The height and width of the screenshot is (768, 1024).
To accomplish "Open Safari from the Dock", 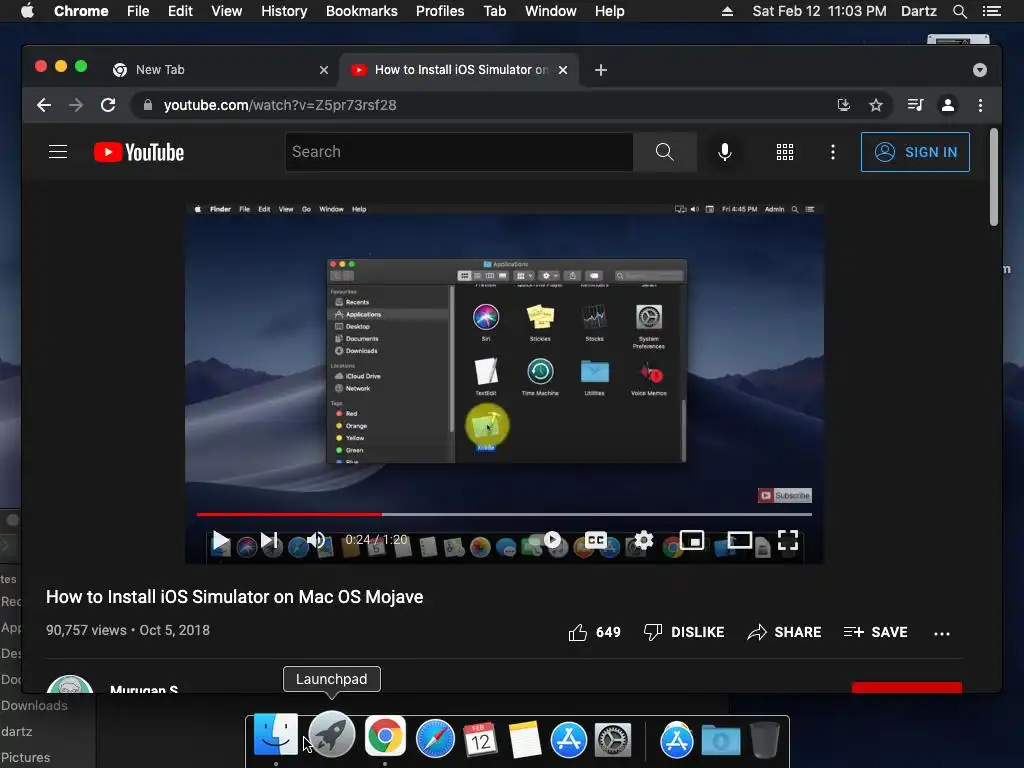I will pyautogui.click(x=436, y=739).
